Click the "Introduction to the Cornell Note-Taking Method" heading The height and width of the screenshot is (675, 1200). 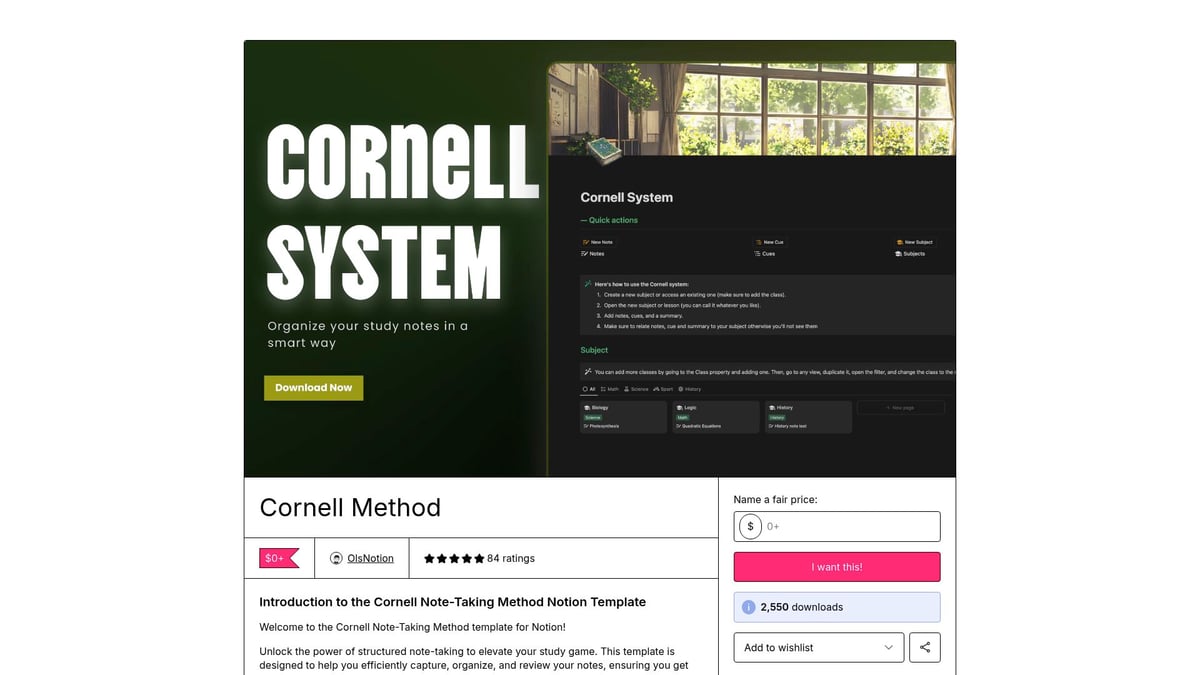click(x=452, y=602)
